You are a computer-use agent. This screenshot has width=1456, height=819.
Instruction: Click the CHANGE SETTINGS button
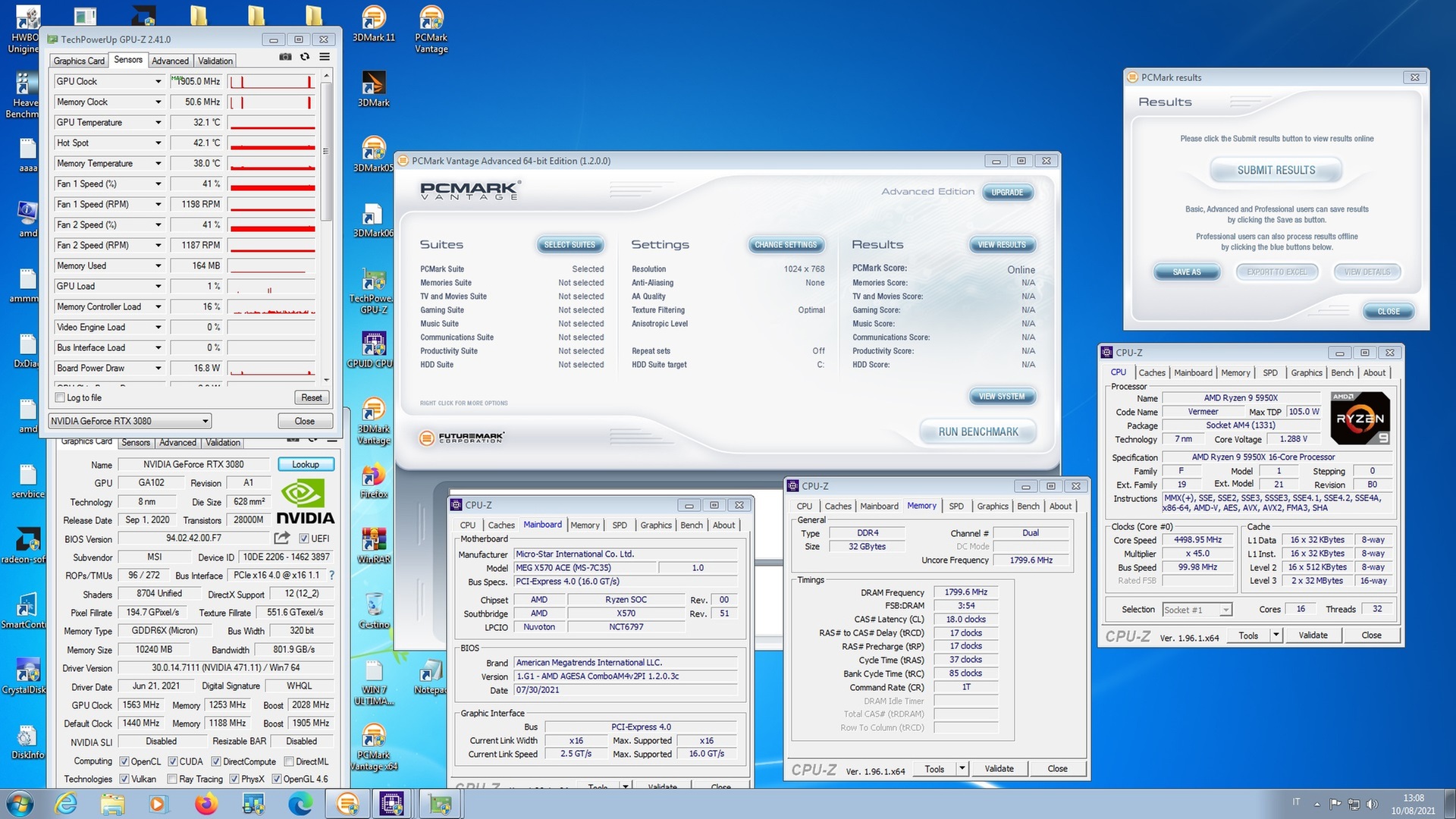pyautogui.click(x=786, y=244)
